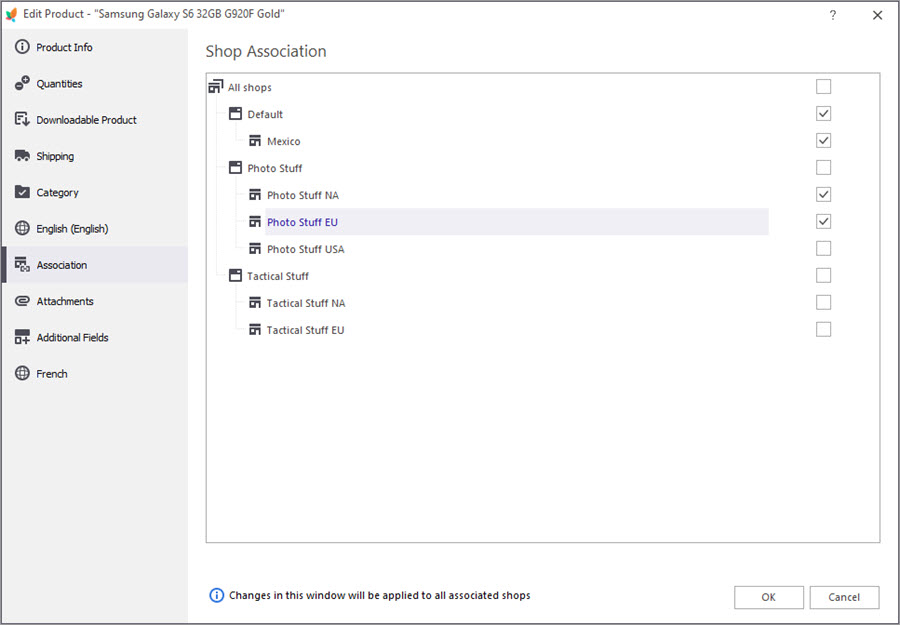The height and width of the screenshot is (625, 900).
Task: Open help with the question mark button
Action: (833, 15)
